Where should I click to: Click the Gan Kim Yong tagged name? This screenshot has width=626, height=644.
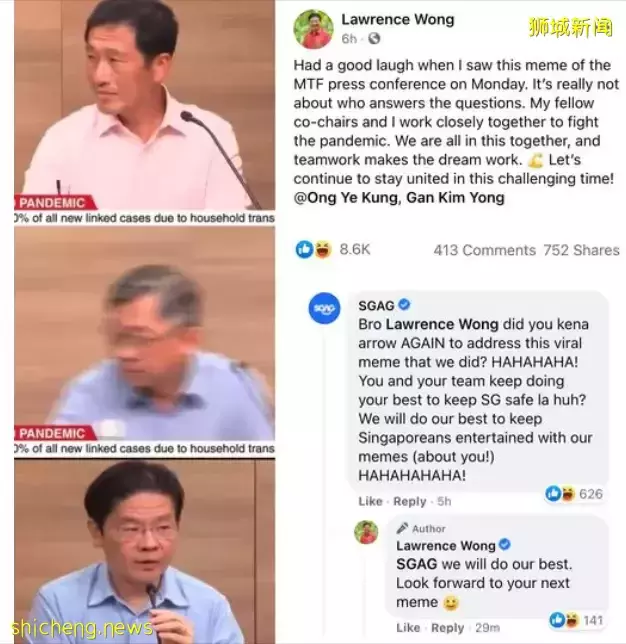click(x=455, y=198)
